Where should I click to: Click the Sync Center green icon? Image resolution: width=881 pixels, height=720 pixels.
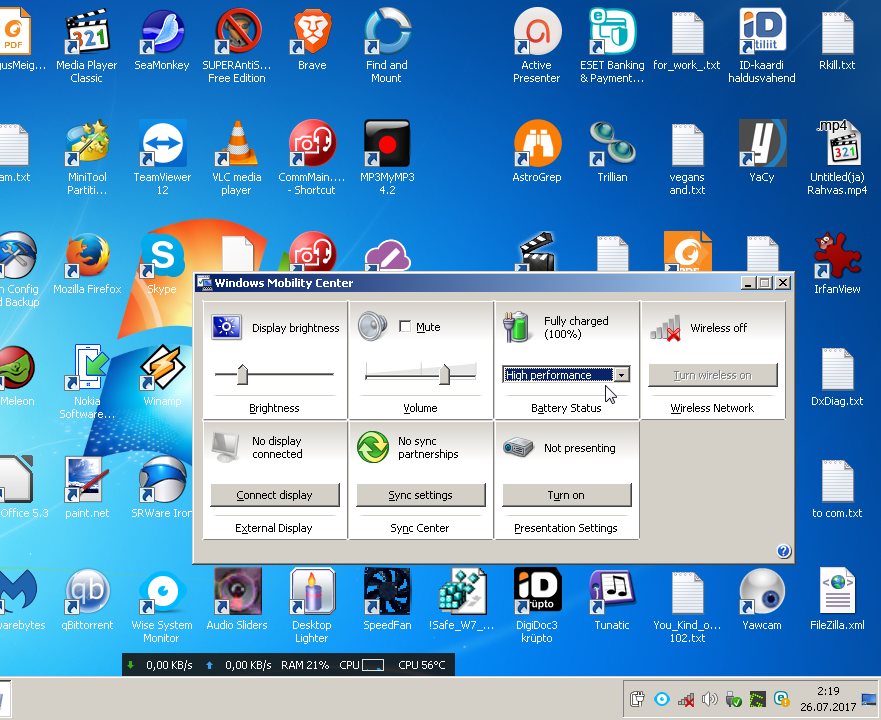pyautogui.click(x=372, y=447)
